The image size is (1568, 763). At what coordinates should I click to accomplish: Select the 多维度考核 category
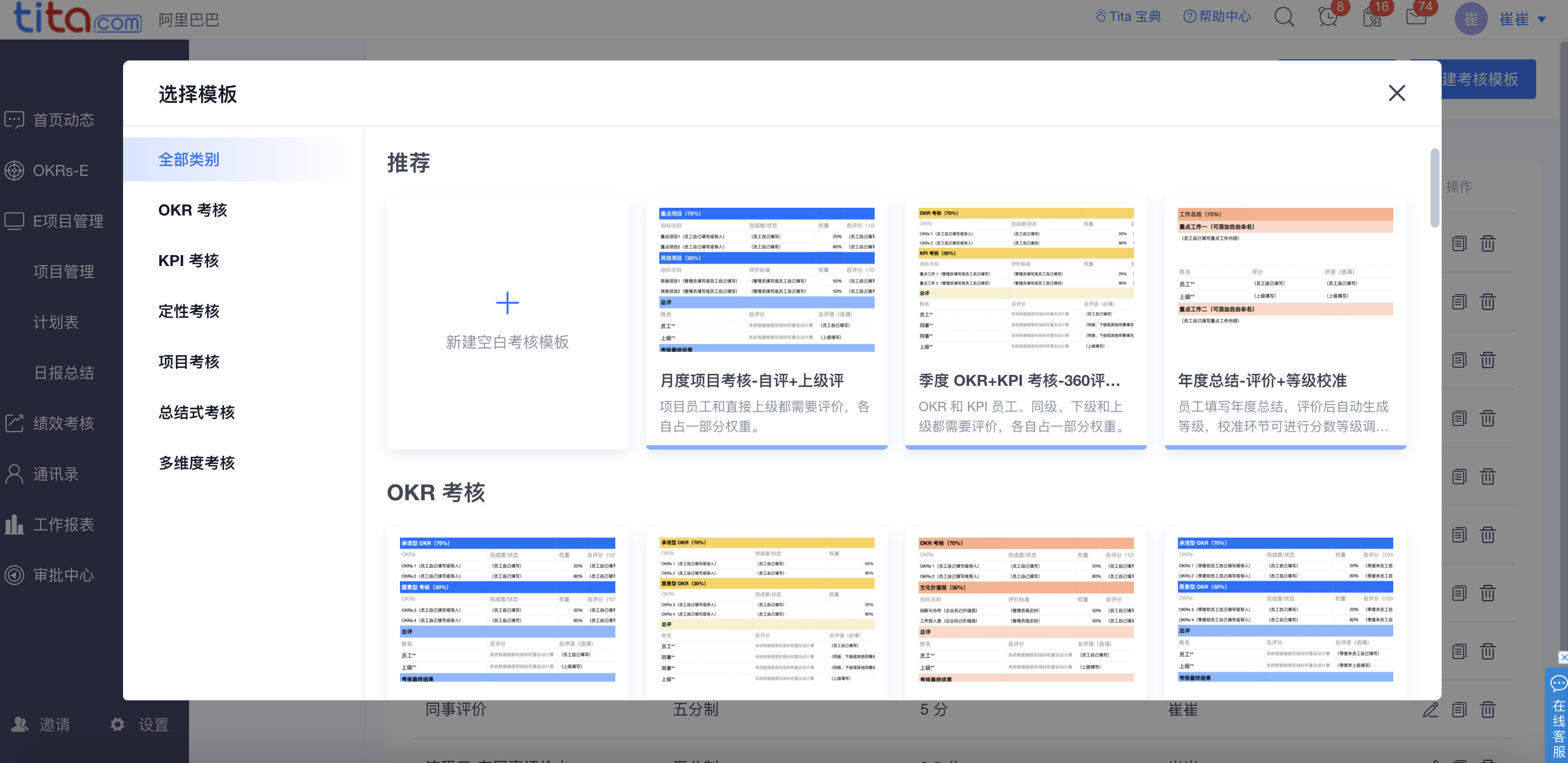pos(197,463)
